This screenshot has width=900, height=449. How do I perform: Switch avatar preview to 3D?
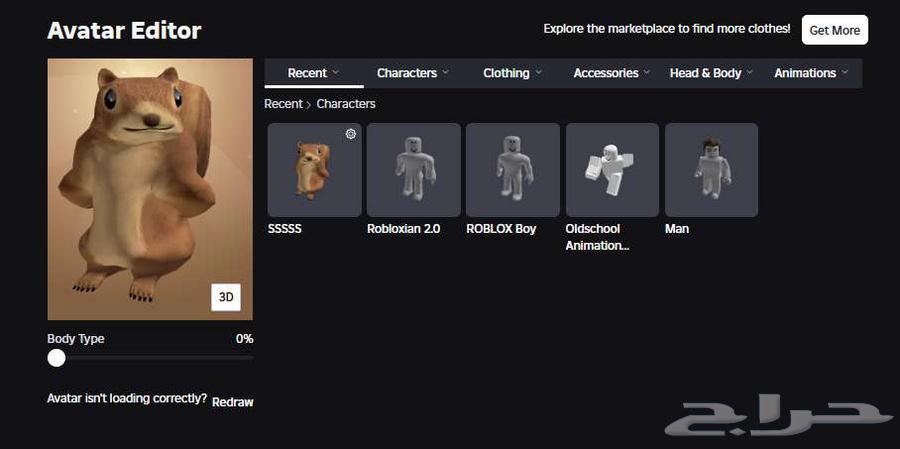(226, 297)
